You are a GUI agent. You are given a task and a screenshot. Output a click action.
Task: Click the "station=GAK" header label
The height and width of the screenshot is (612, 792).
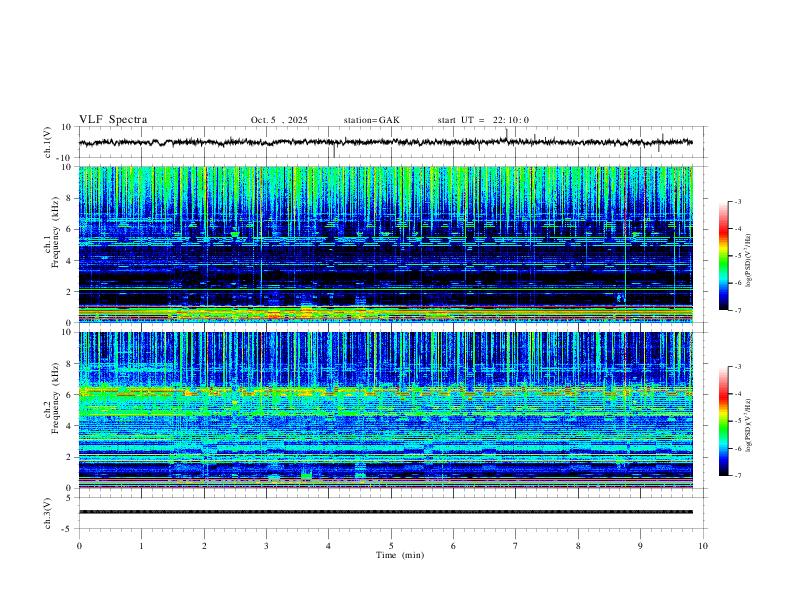pyautogui.click(x=371, y=120)
